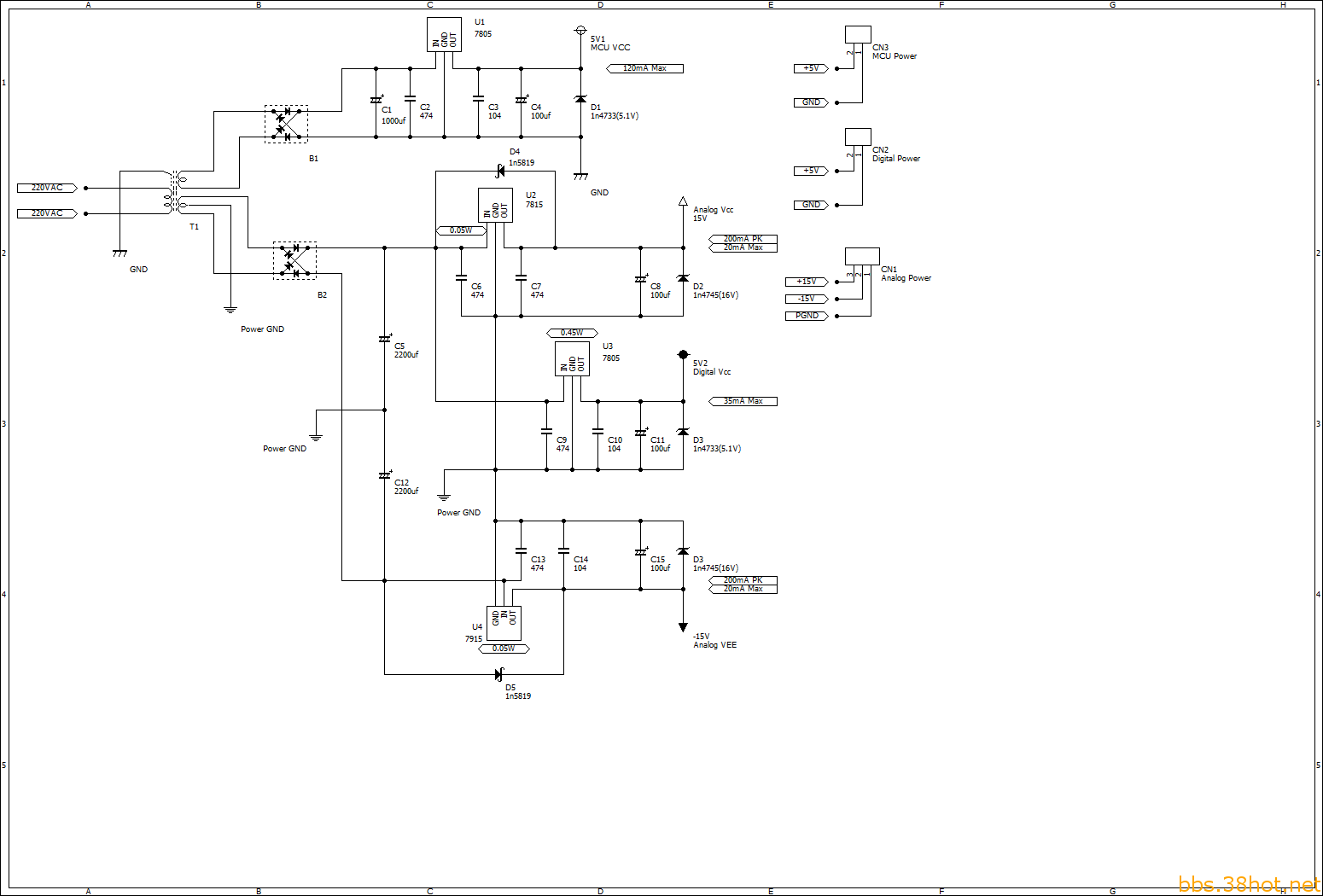
Task: Click the B2 bridge rectifier symbol
Action: tap(294, 260)
